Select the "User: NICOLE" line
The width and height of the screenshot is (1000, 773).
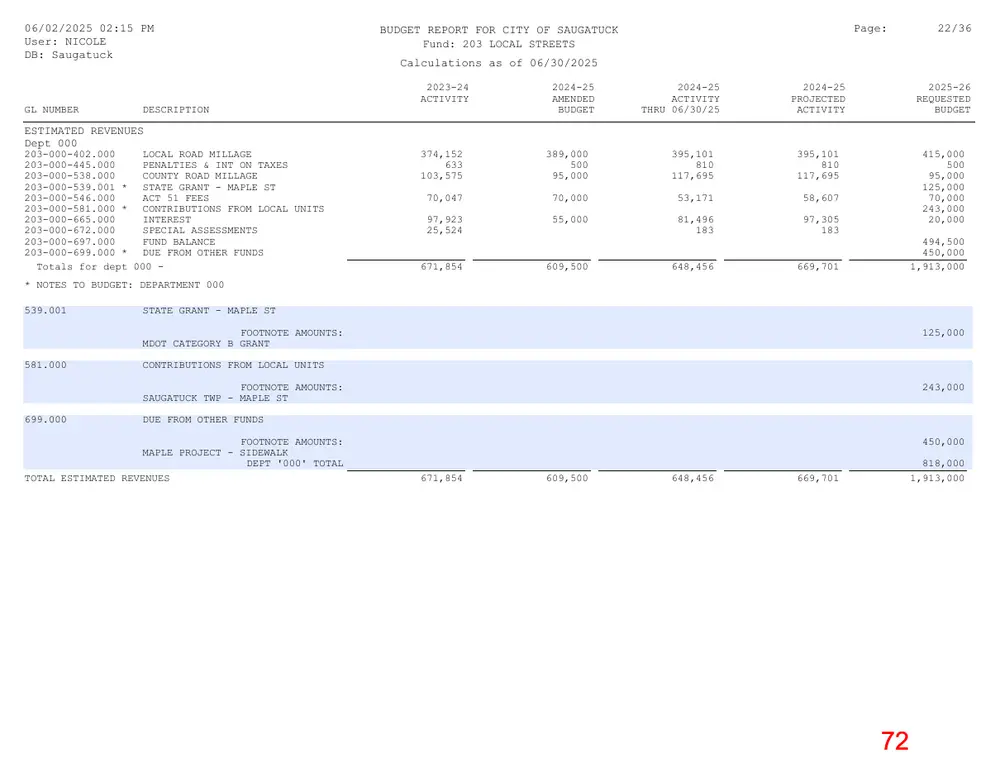point(65,41)
